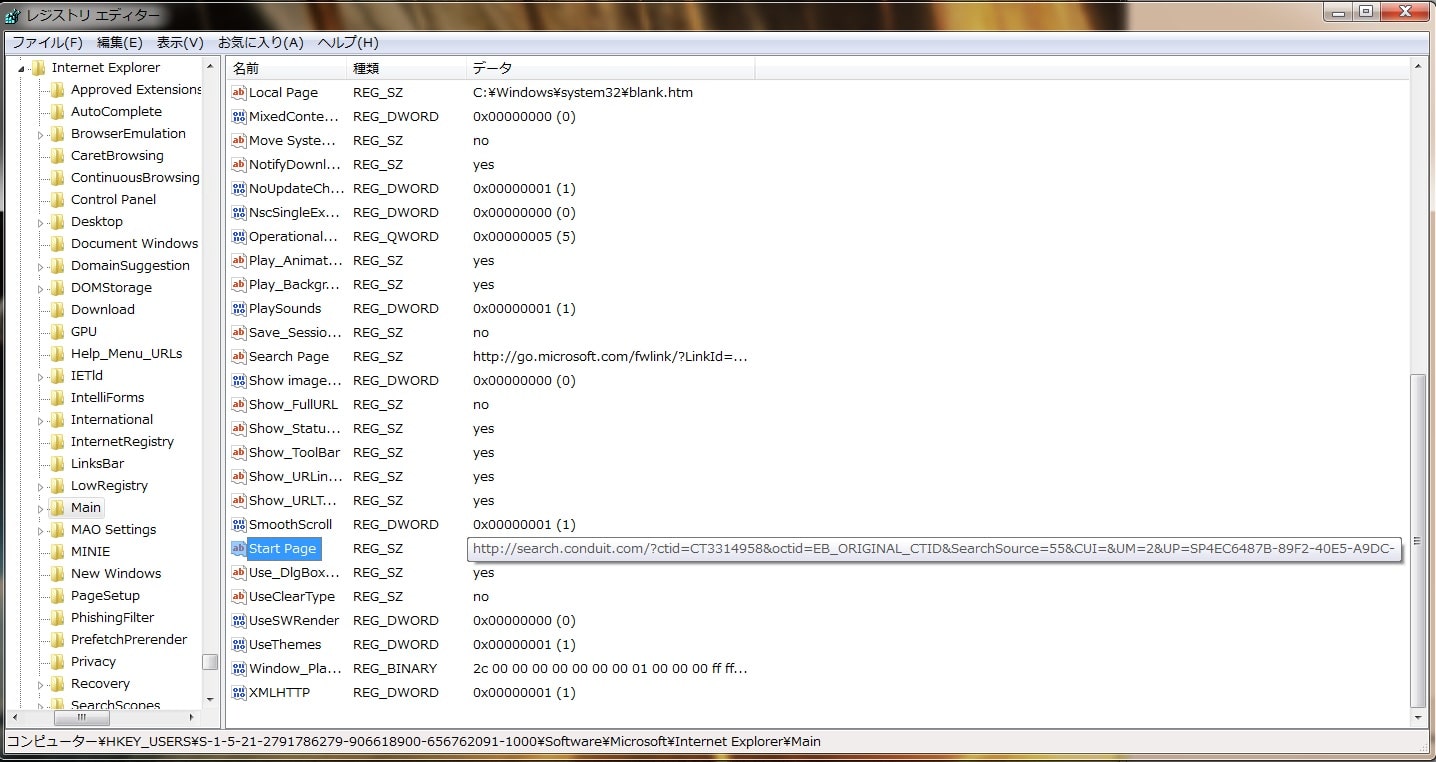Select the New Windows key
The image size is (1436, 762).
coord(116,573)
